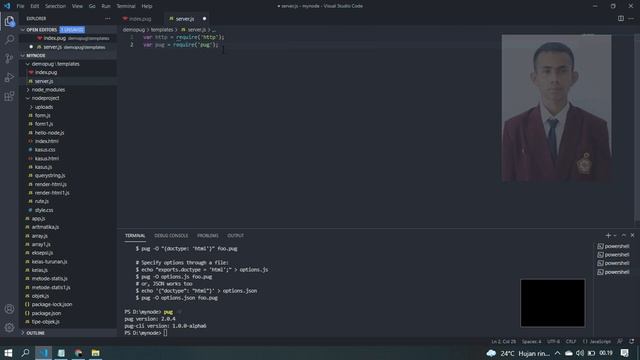Open the Run and Debug view
This screenshot has width=640, height=360.
(9, 77)
